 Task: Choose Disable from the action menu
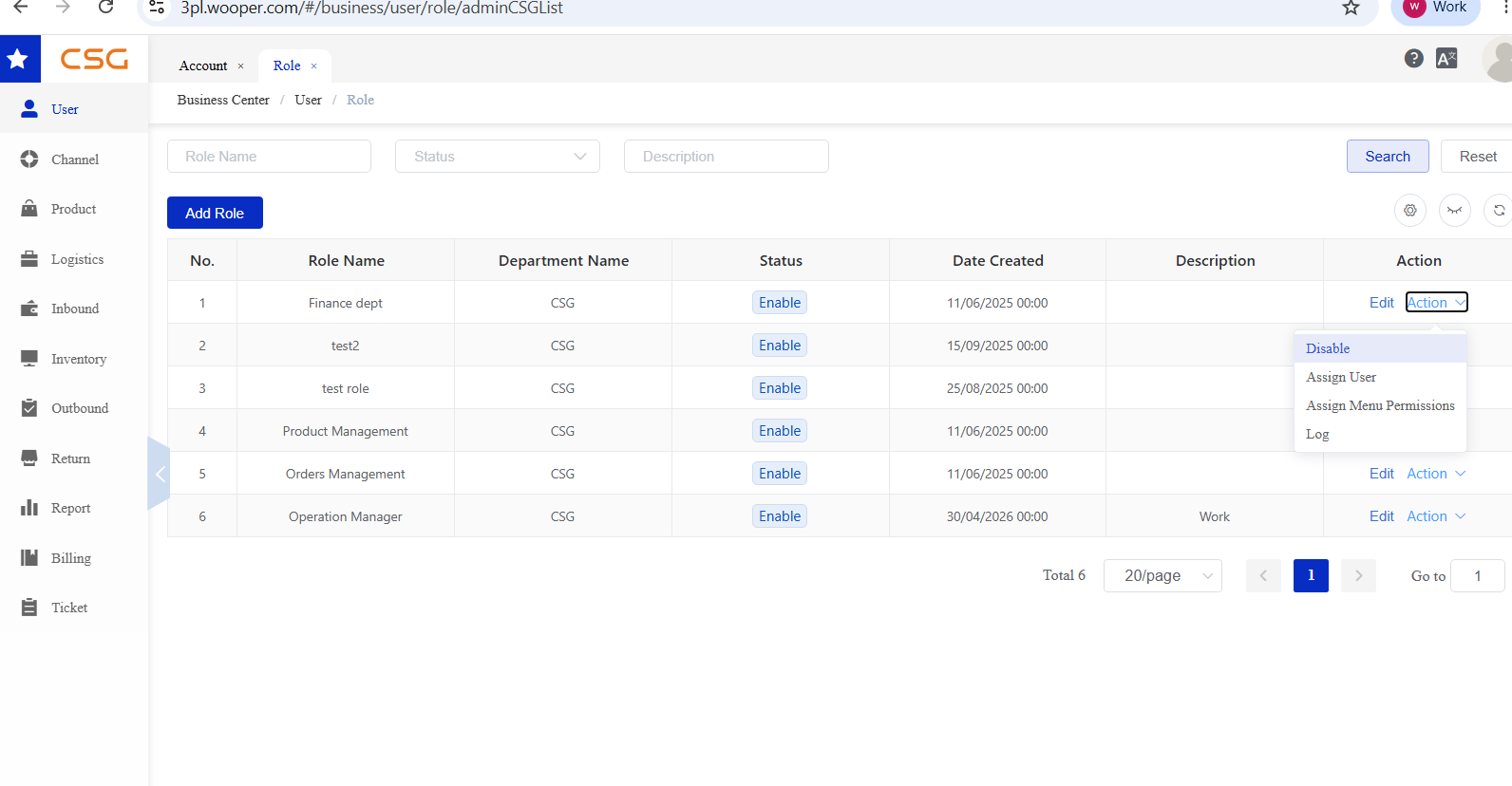(1380, 348)
